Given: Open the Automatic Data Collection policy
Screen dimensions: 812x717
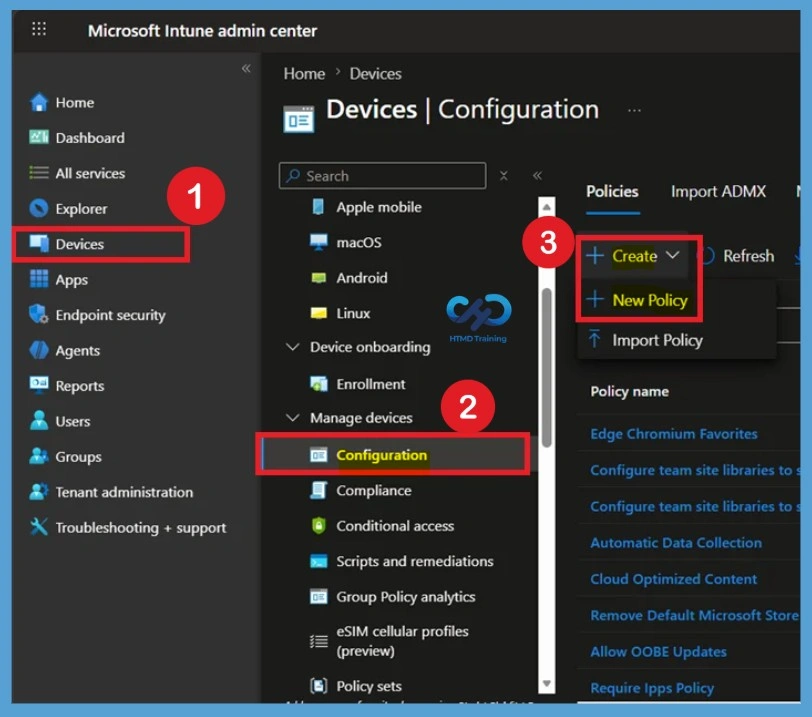Looking at the screenshot, I should [x=676, y=543].
